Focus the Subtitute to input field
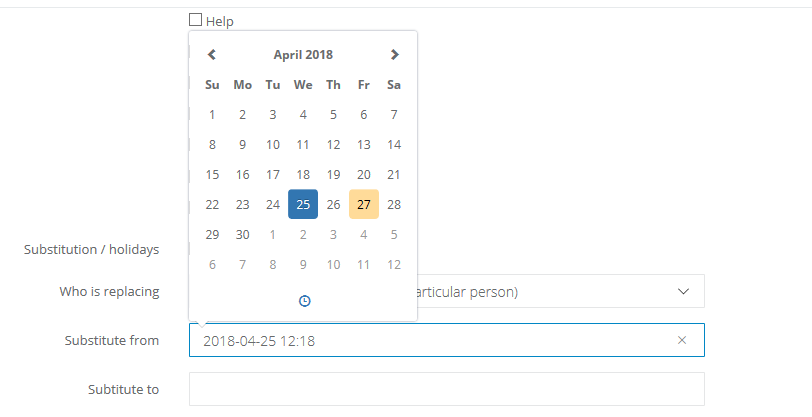Screen dimensions: 812x417 point(446,389)
